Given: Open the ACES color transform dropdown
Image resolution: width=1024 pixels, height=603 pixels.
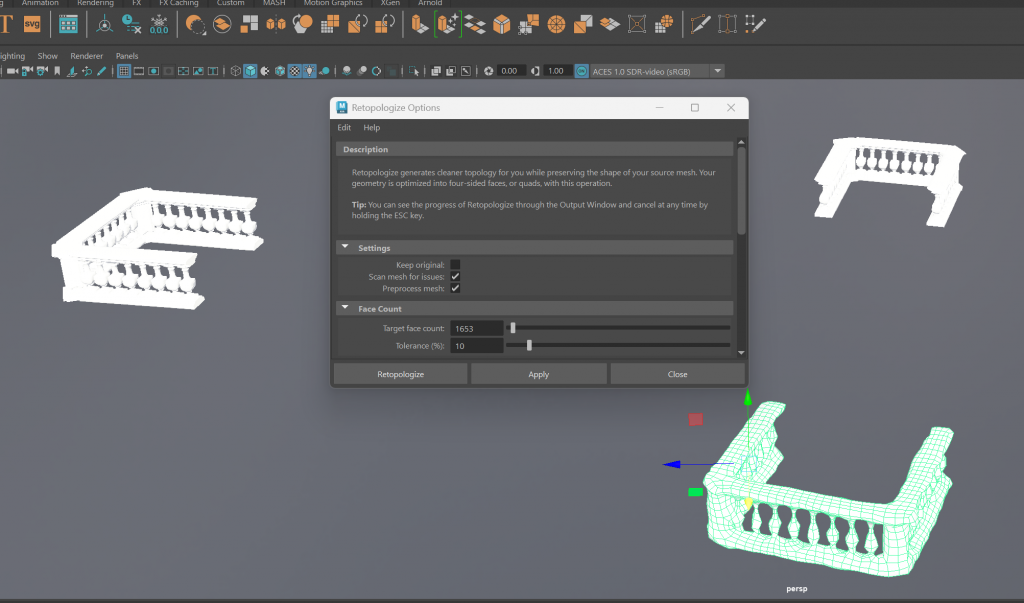Looking at the screenshot, I should [716, 71].
